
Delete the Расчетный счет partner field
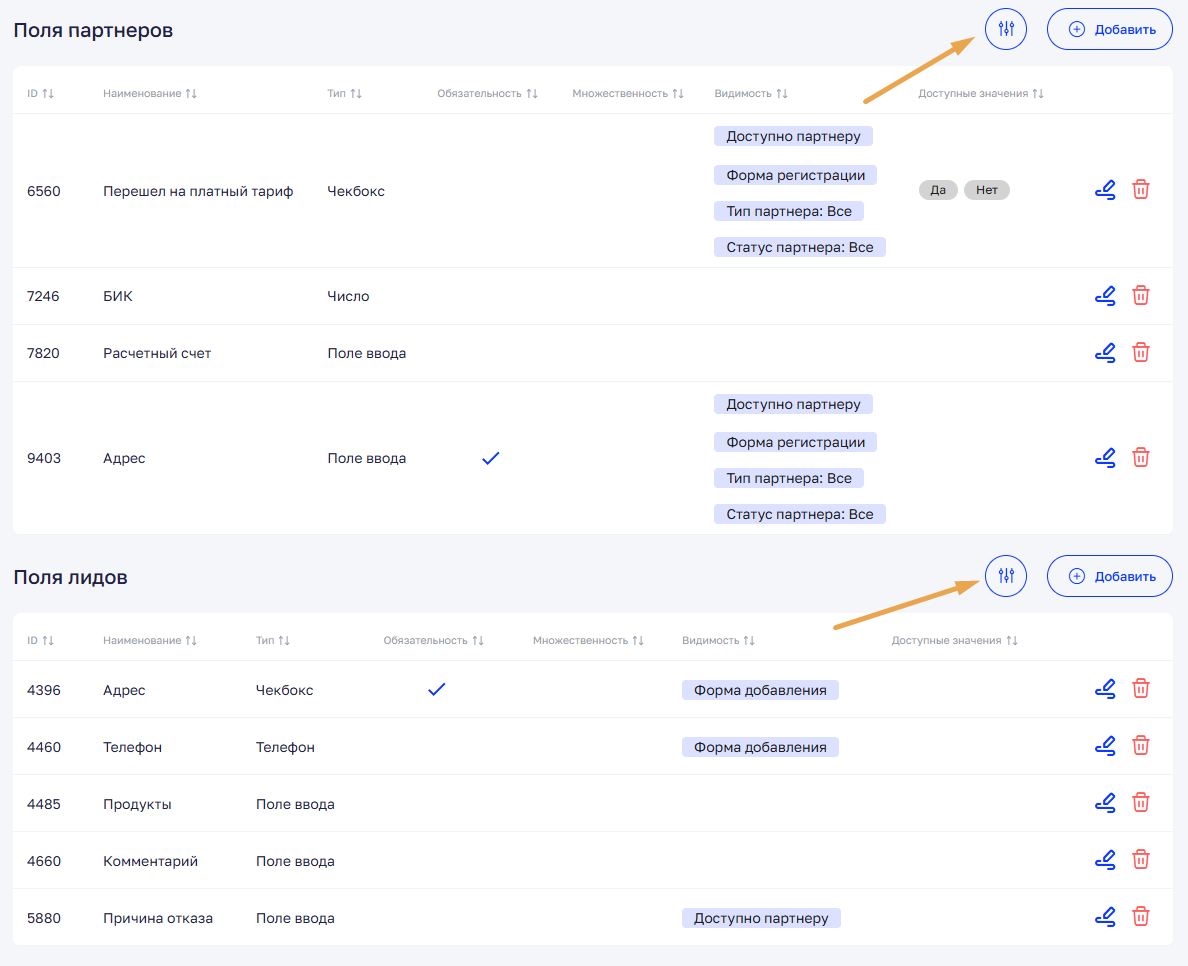point(1140,353)
